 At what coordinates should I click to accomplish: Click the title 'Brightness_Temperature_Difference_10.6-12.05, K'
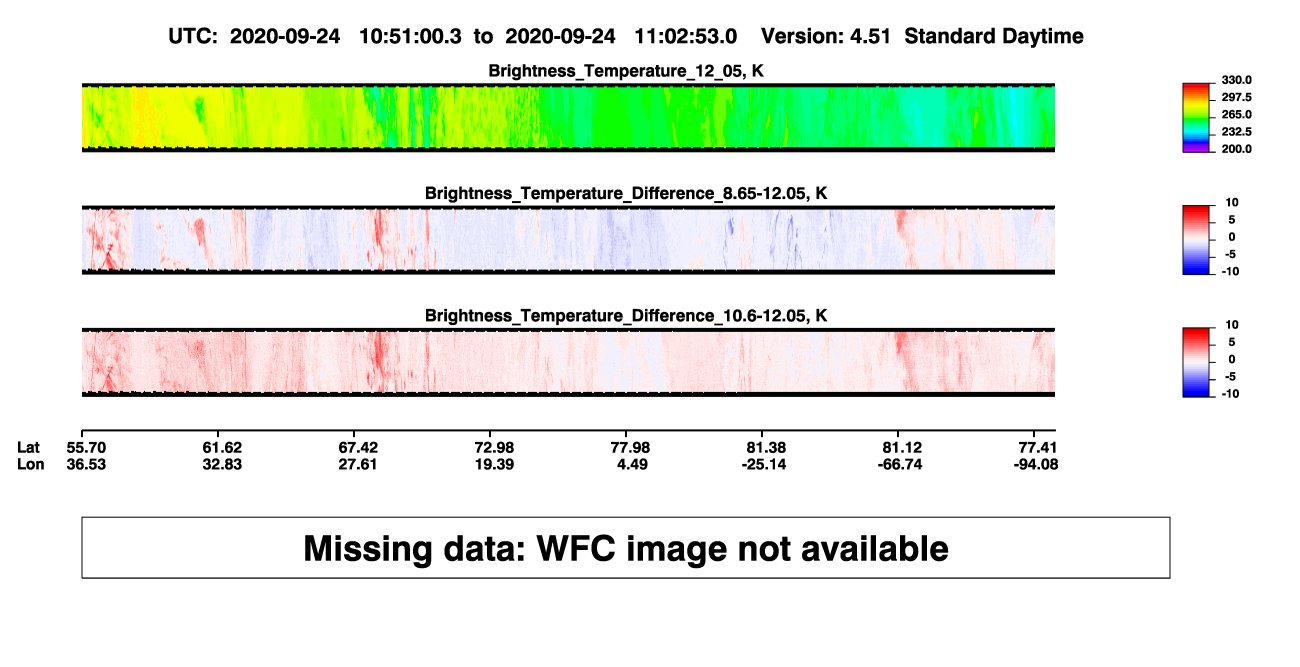pos(626,316)
